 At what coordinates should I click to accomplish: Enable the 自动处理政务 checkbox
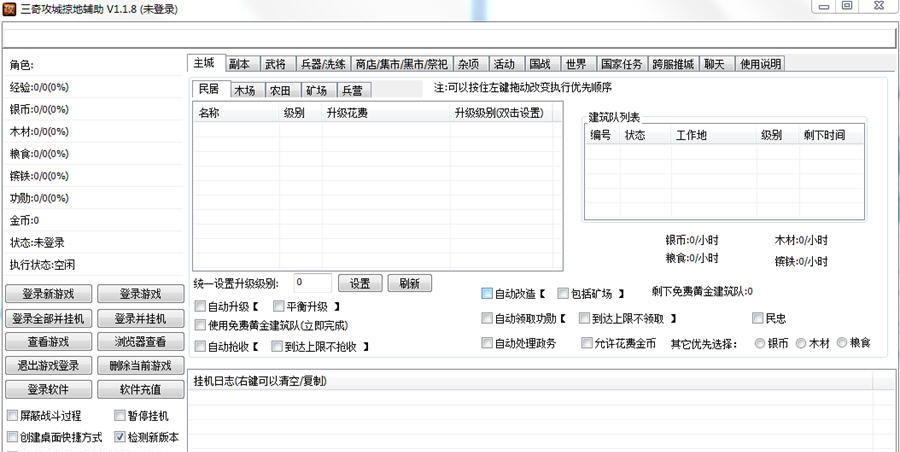click(x=487, y=343)
